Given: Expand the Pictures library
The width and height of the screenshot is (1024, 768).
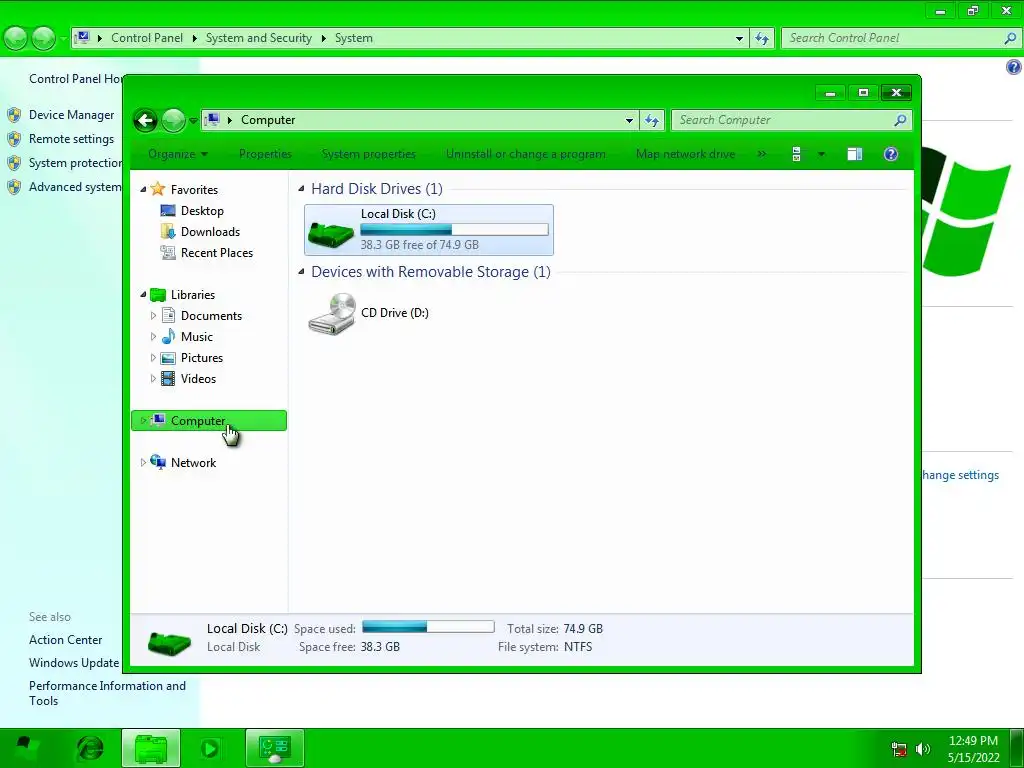Looking at the screenshot, I should pos(153,358).
